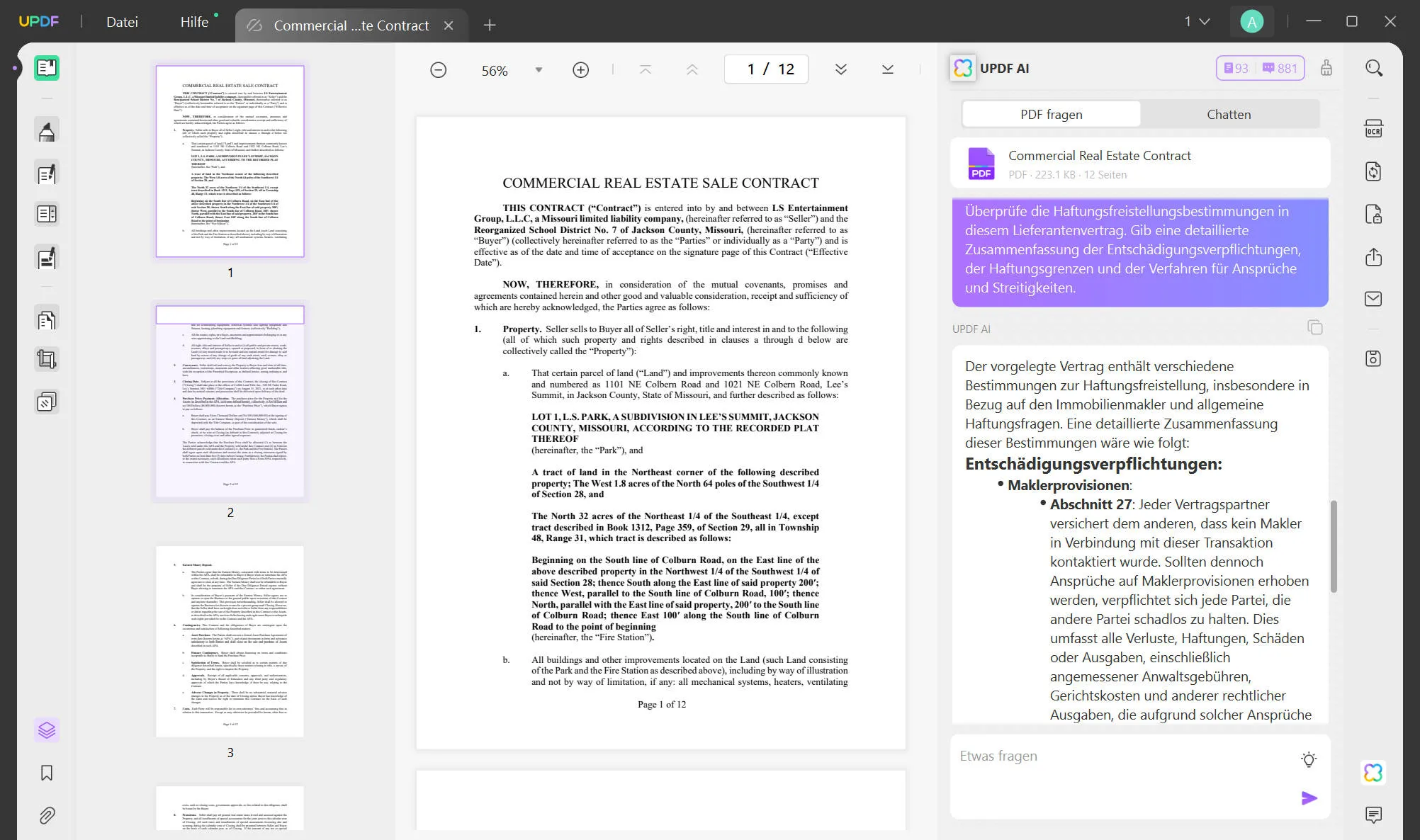Send PDF by email icon
This screenshot has width=1420, height=840.
(x=1373, y=299)
